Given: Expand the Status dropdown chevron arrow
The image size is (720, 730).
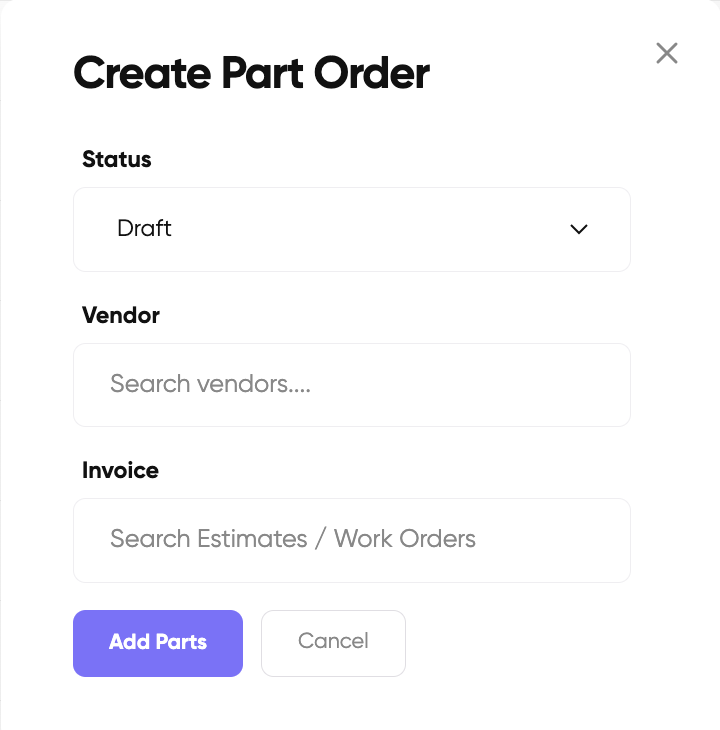Looking at the screenshot, I should (x=579, y=229).
